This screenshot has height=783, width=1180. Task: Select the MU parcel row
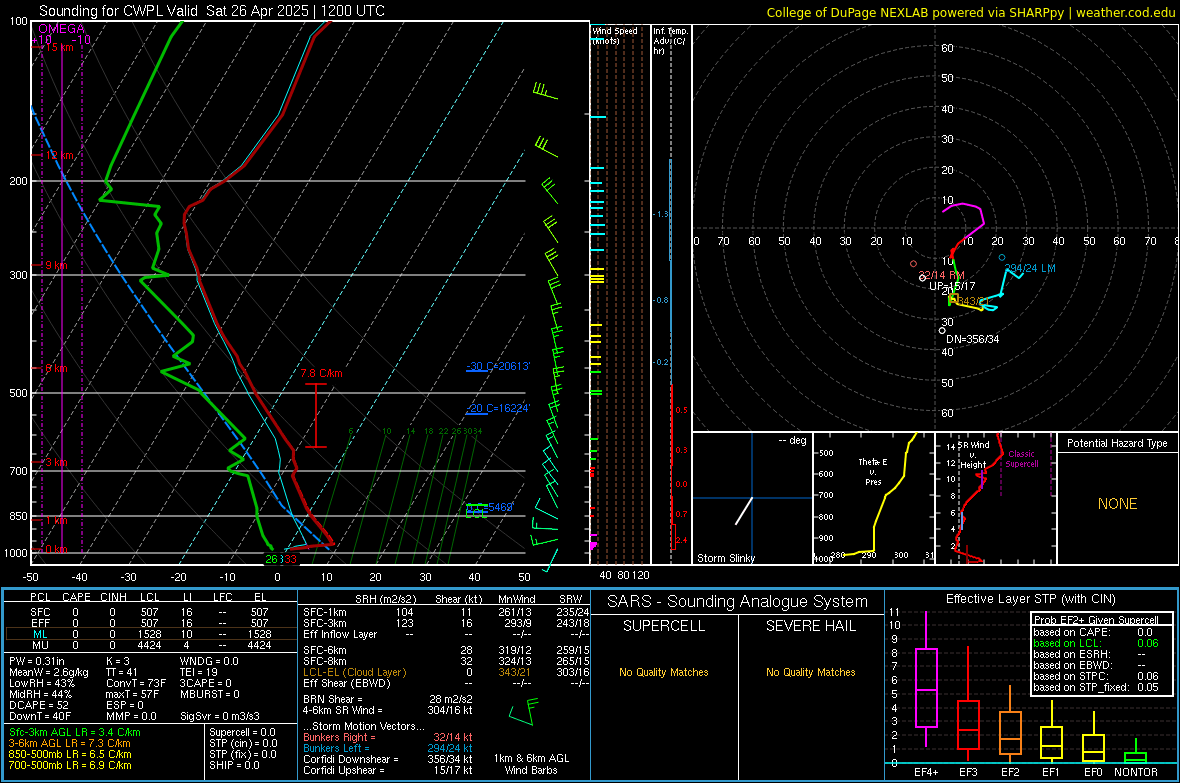coord(149,645)
